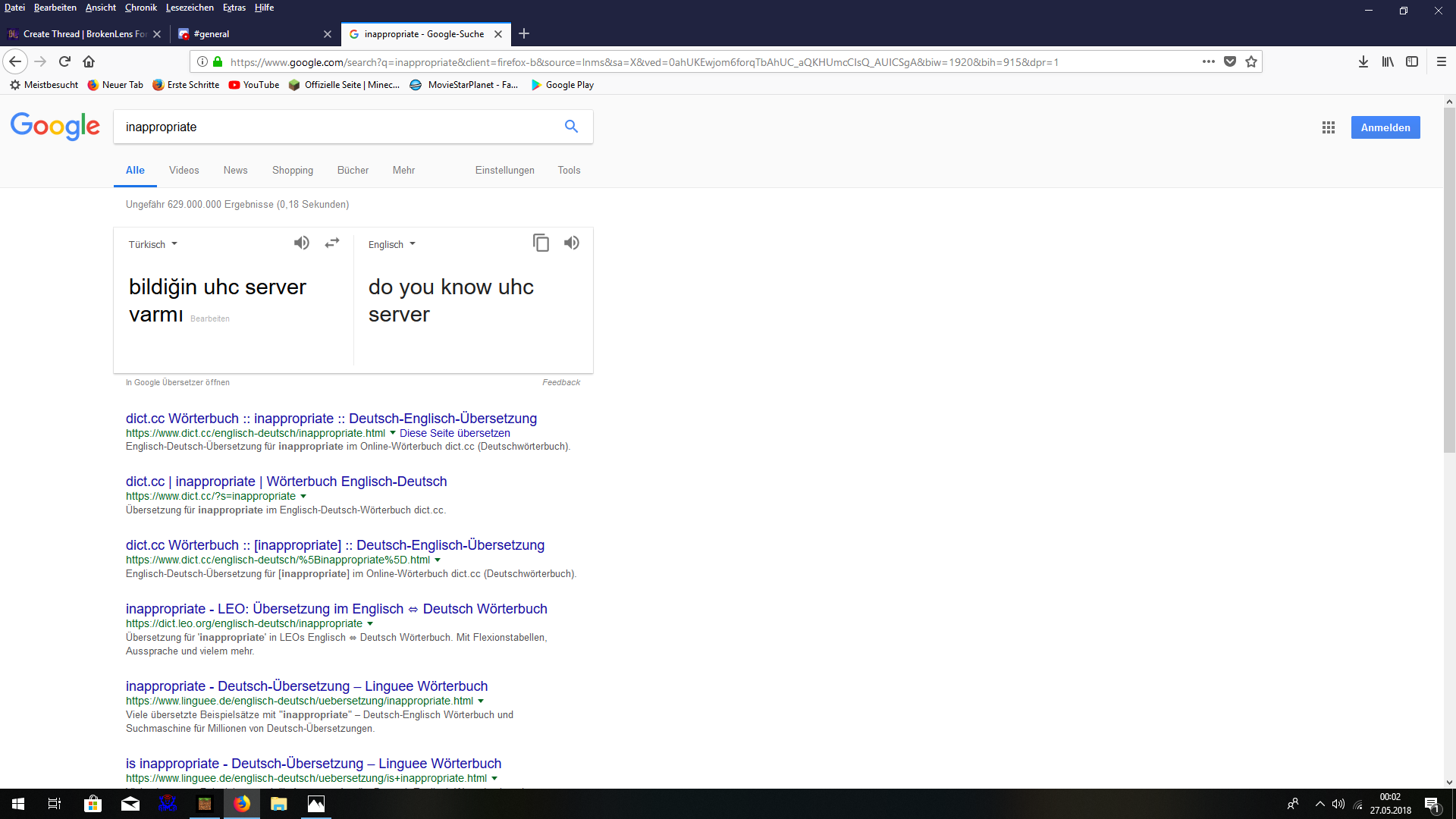Image resolution: width=1456 pixels, height=819 pixels.
Task: Expand the Türkisch source language dropdown
Action: tap(152, 244)
